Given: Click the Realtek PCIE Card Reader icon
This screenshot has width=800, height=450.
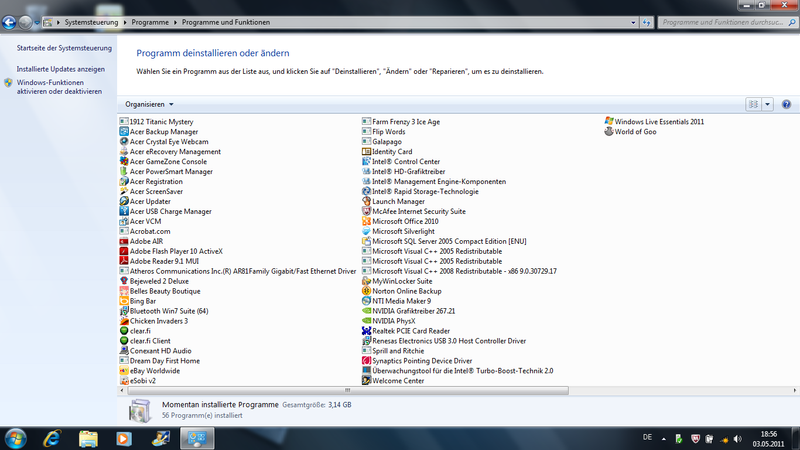Looking at the screenshot, I should (366, 331).
